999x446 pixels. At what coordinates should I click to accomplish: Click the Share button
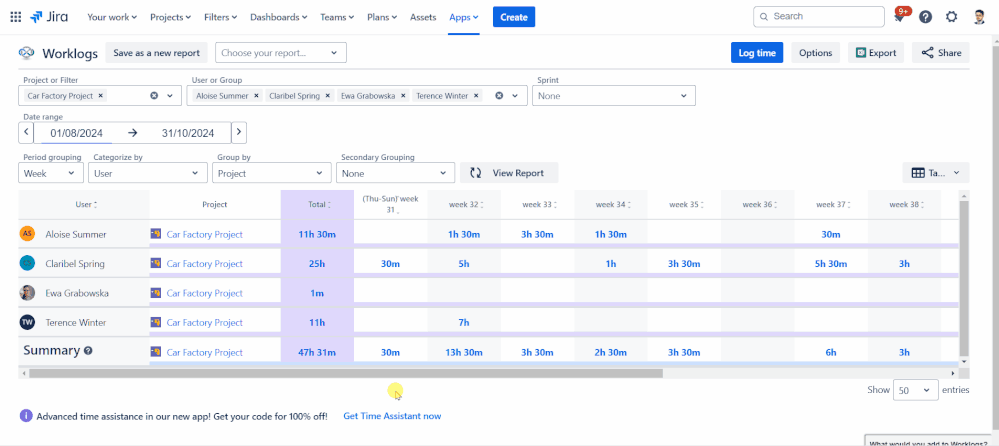click(x=941, y=53)
